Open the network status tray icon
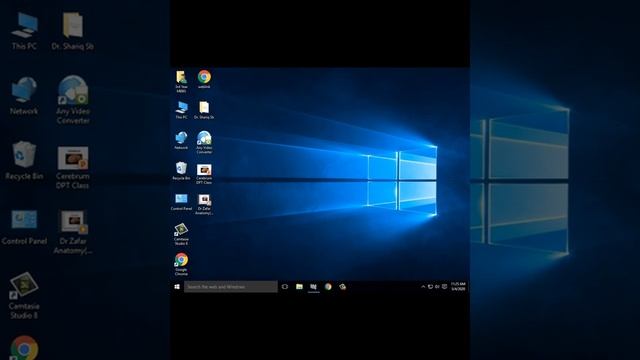This screenshot has width=640, height=360. click(x=430, y=287)
